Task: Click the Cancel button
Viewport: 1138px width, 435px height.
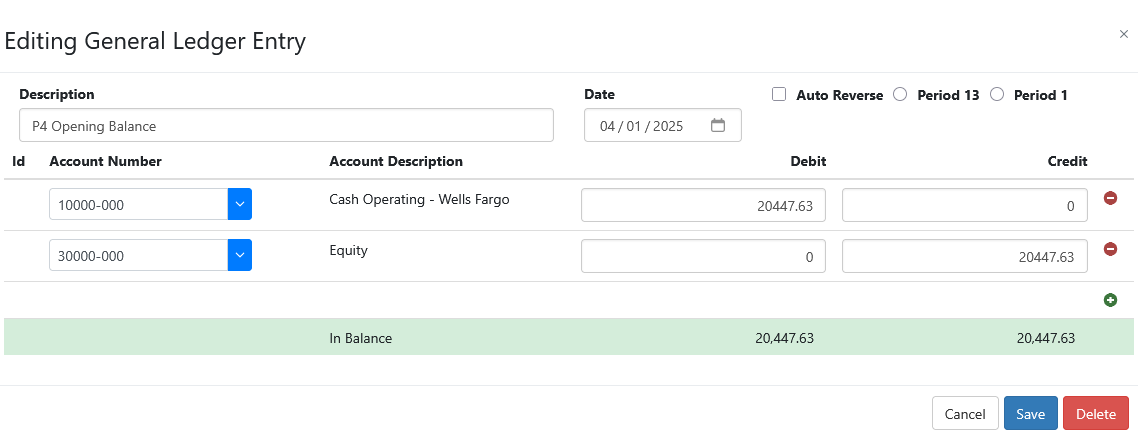Action: pos(965,414)
